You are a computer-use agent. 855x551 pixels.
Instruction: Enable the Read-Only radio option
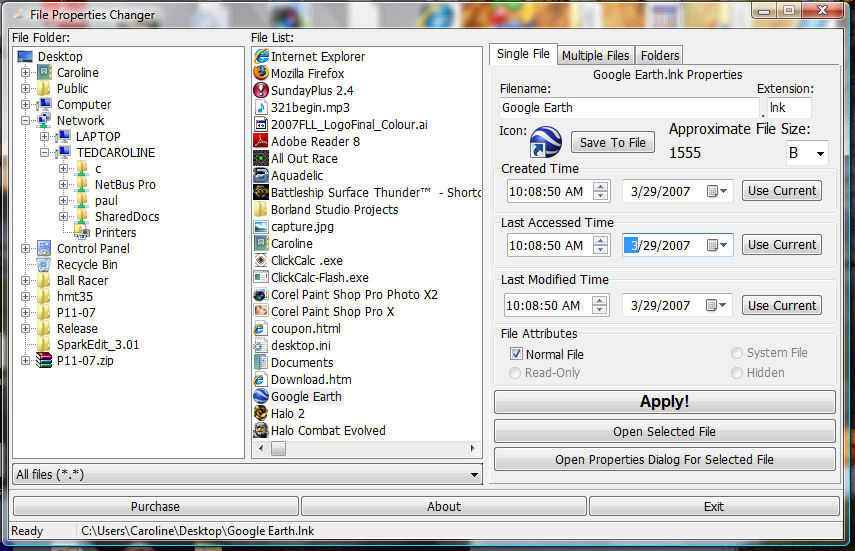[x=516, y=373]
